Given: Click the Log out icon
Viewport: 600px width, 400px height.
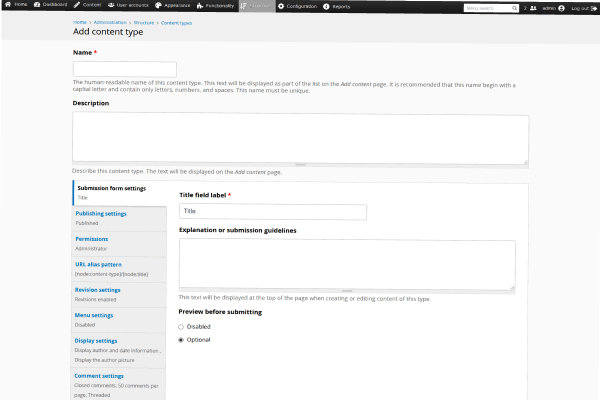Looking at the screenshot, I should 594,7.
